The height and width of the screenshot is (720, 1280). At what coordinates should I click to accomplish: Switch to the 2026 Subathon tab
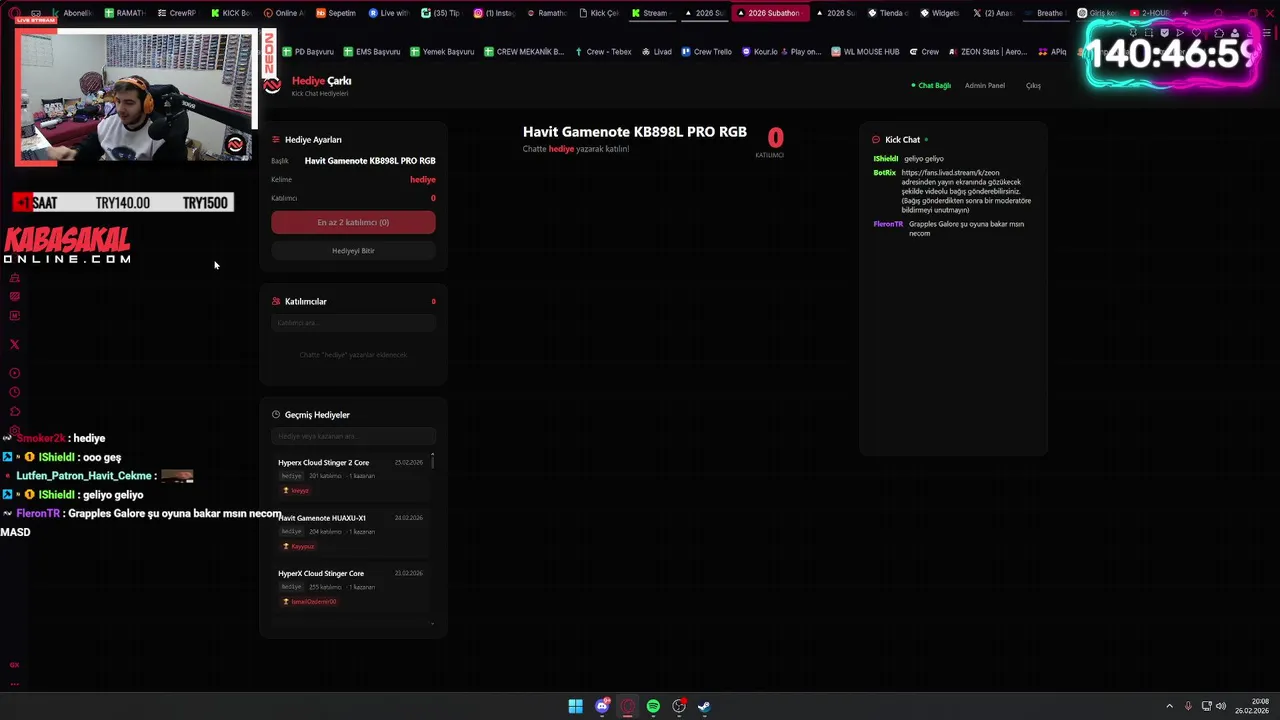[769, 13]
